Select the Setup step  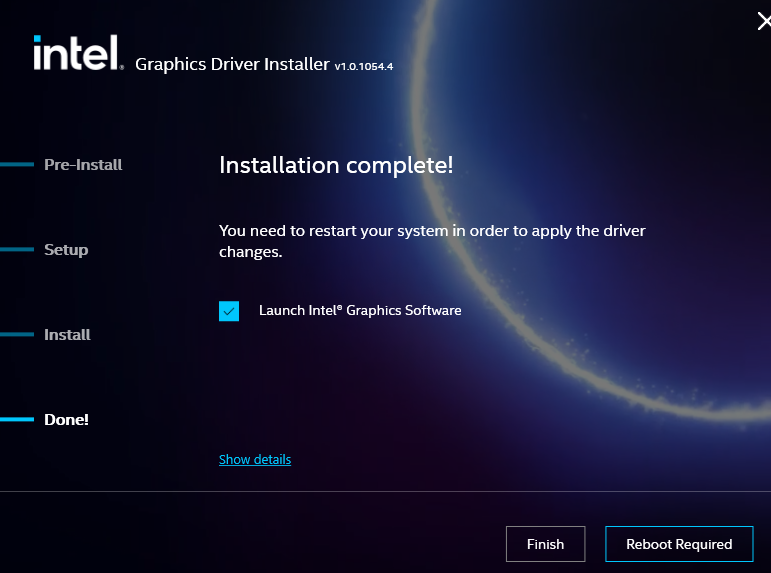66,250
